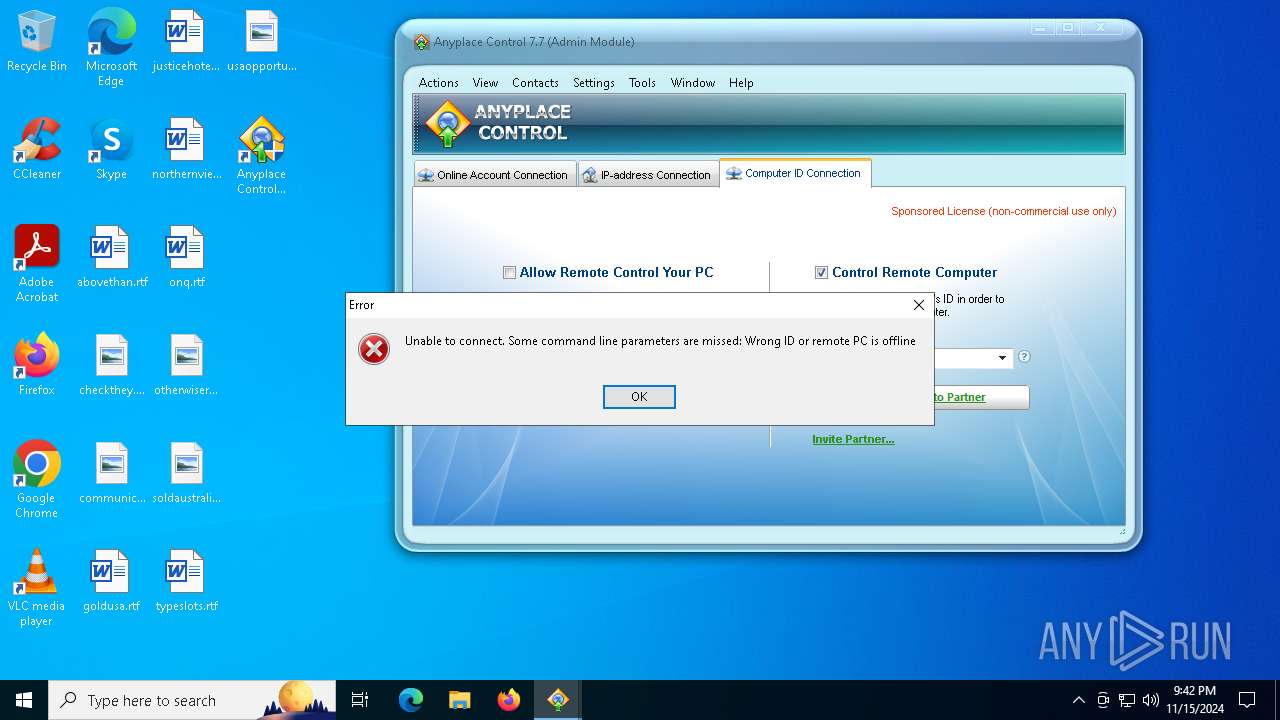This screenshot has width=1280, height=720.
Task: Open communic image file icon
Action: 111,473
